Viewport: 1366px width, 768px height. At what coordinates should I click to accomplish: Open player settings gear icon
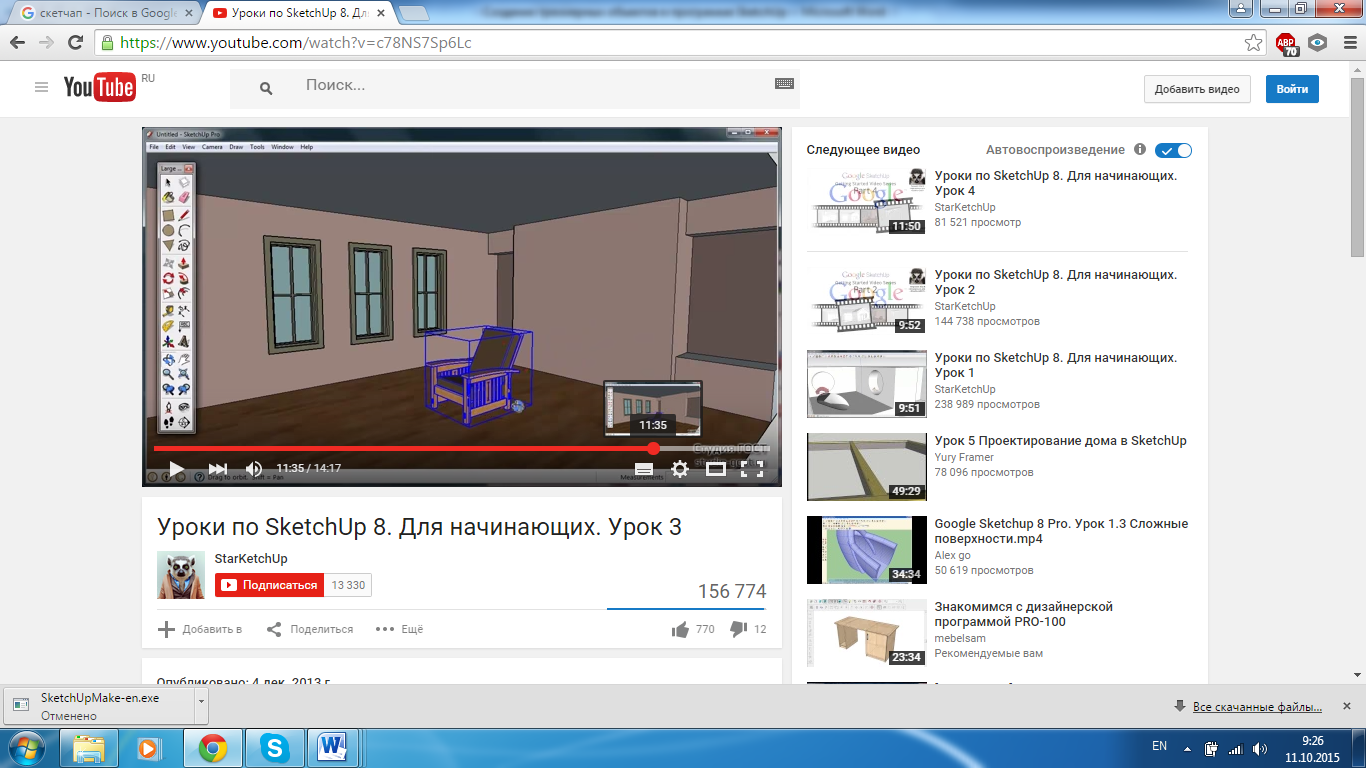tap(680, 468)
